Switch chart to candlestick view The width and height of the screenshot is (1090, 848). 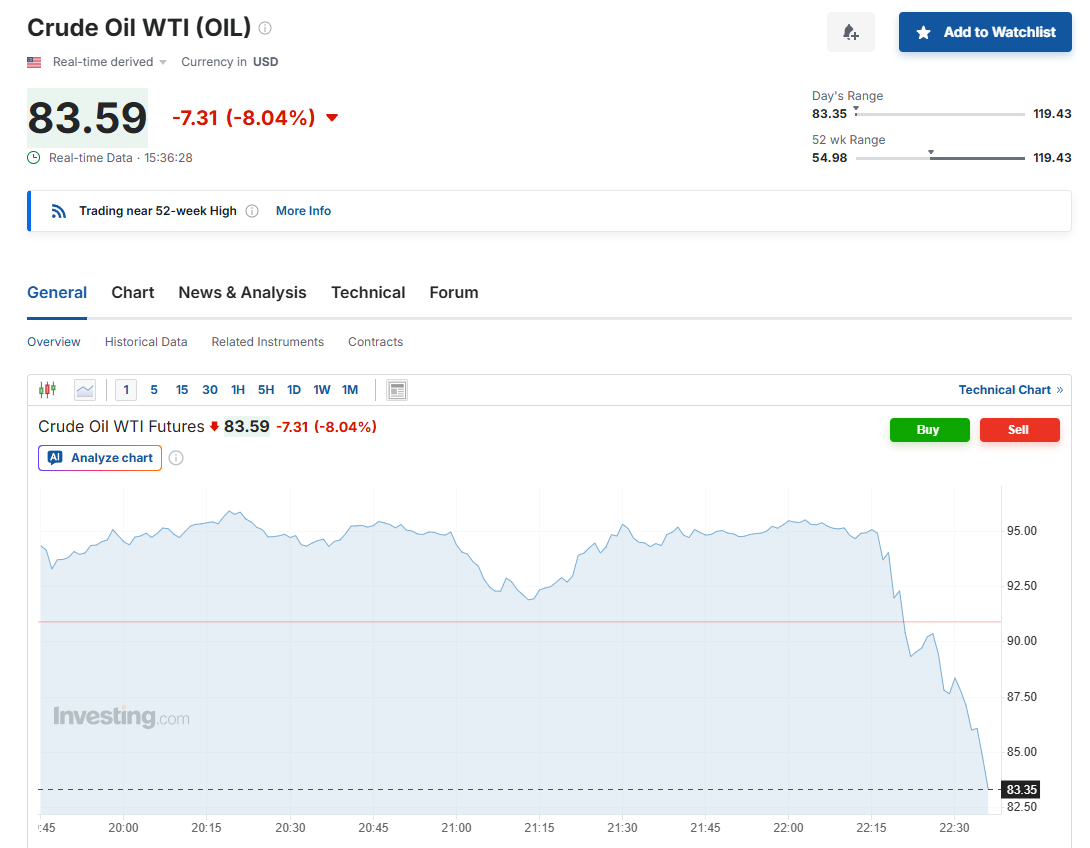47,390
